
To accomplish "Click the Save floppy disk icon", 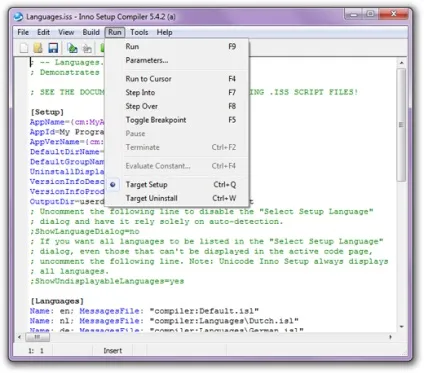I will [x=53, y=48].
